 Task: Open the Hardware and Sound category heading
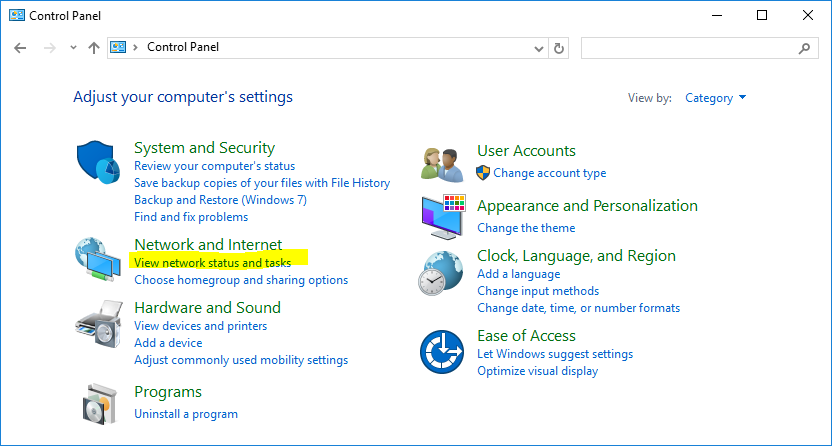207,308
